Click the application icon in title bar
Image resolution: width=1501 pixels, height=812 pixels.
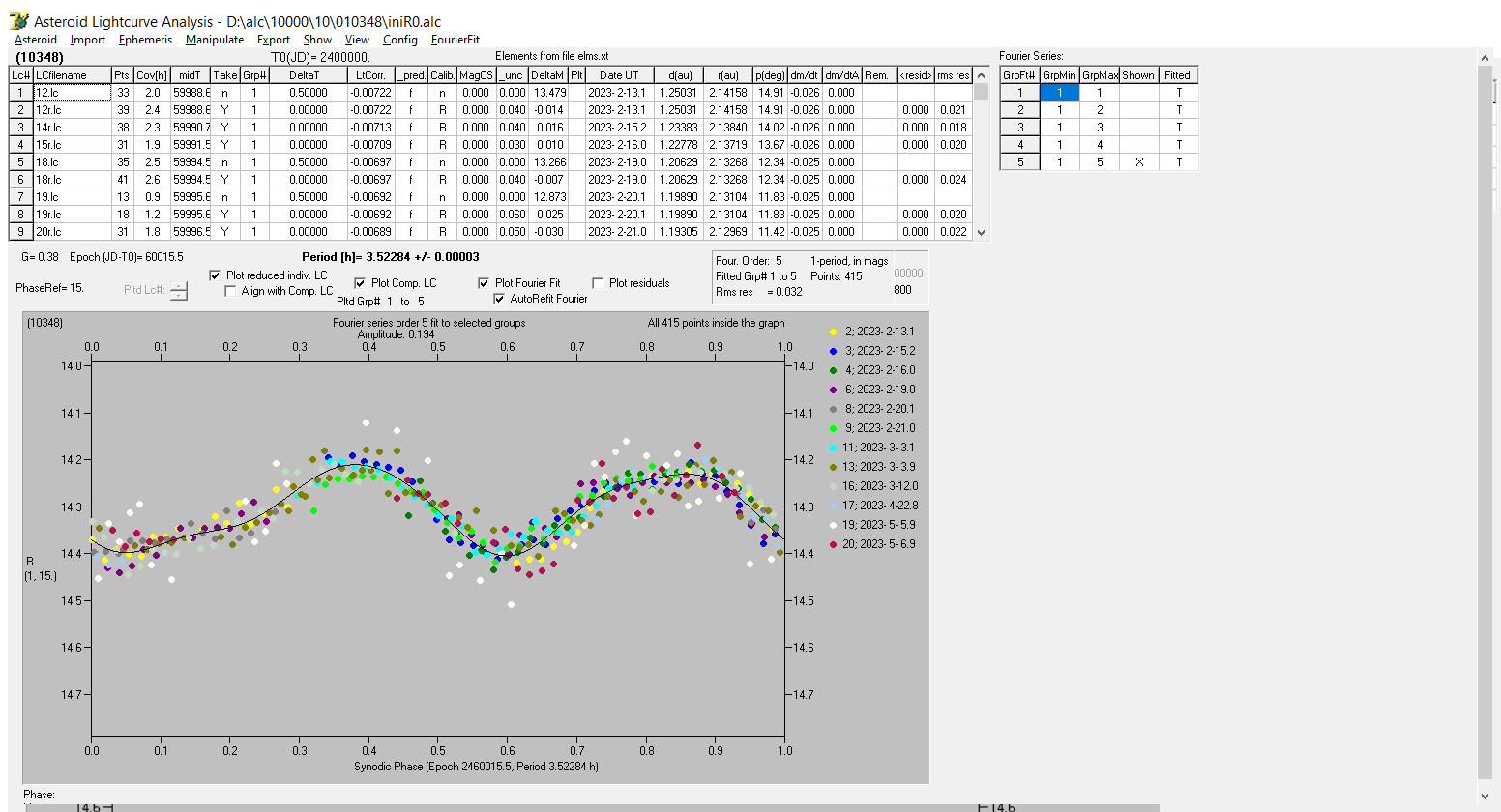[18, 20]
